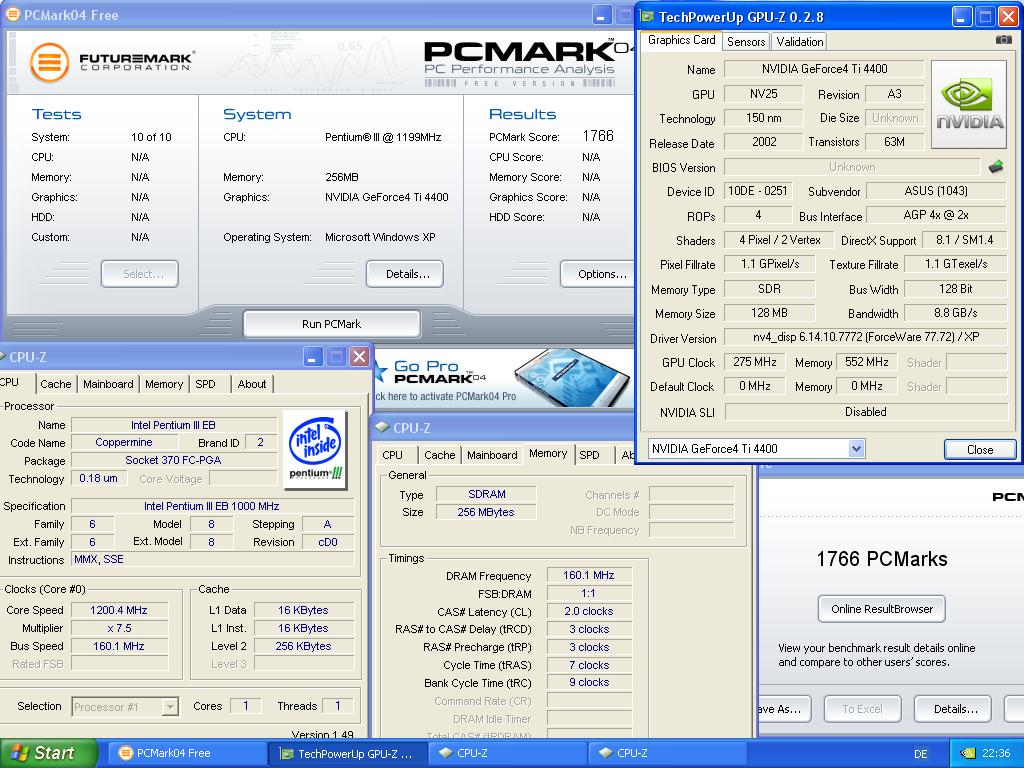1024x768 pixels.
Task: Click the Close button in GPU-Z
Action: click(980, 449)
